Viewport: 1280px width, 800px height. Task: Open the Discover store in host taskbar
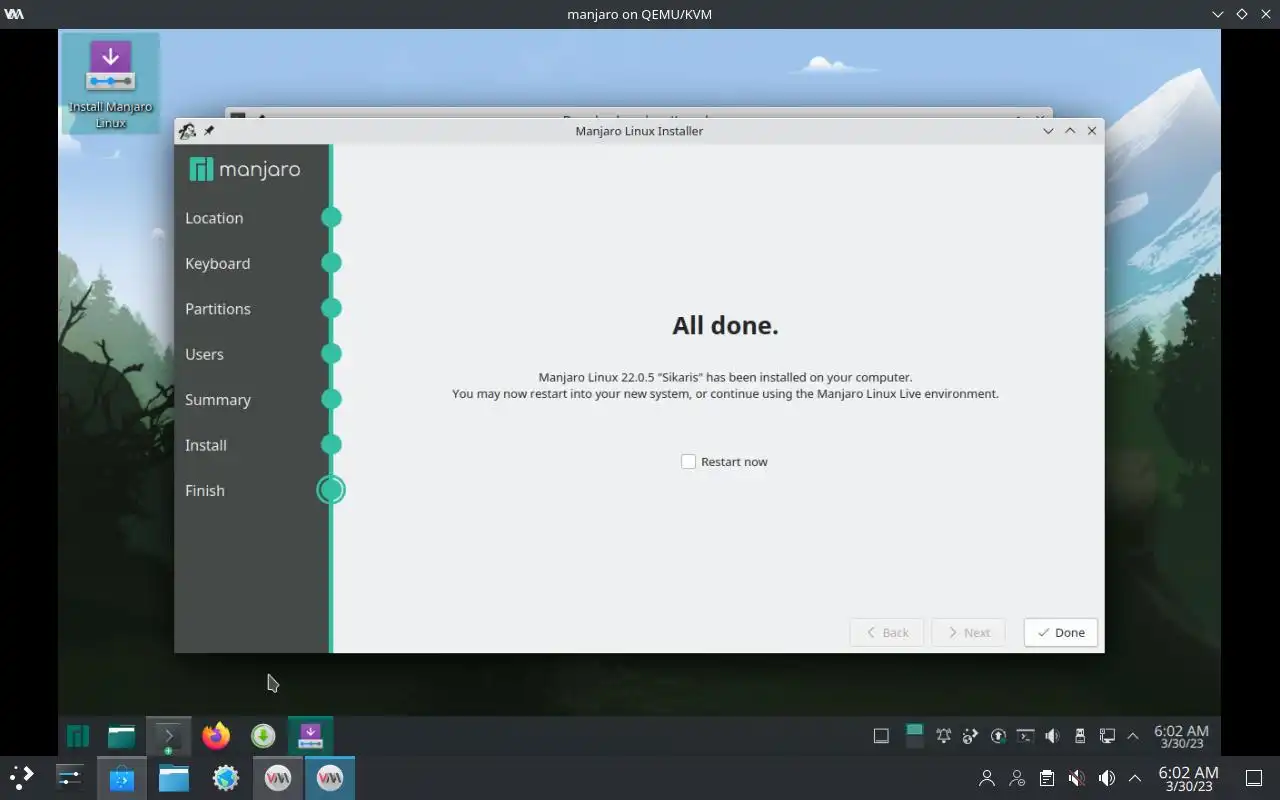pos(122,777)
